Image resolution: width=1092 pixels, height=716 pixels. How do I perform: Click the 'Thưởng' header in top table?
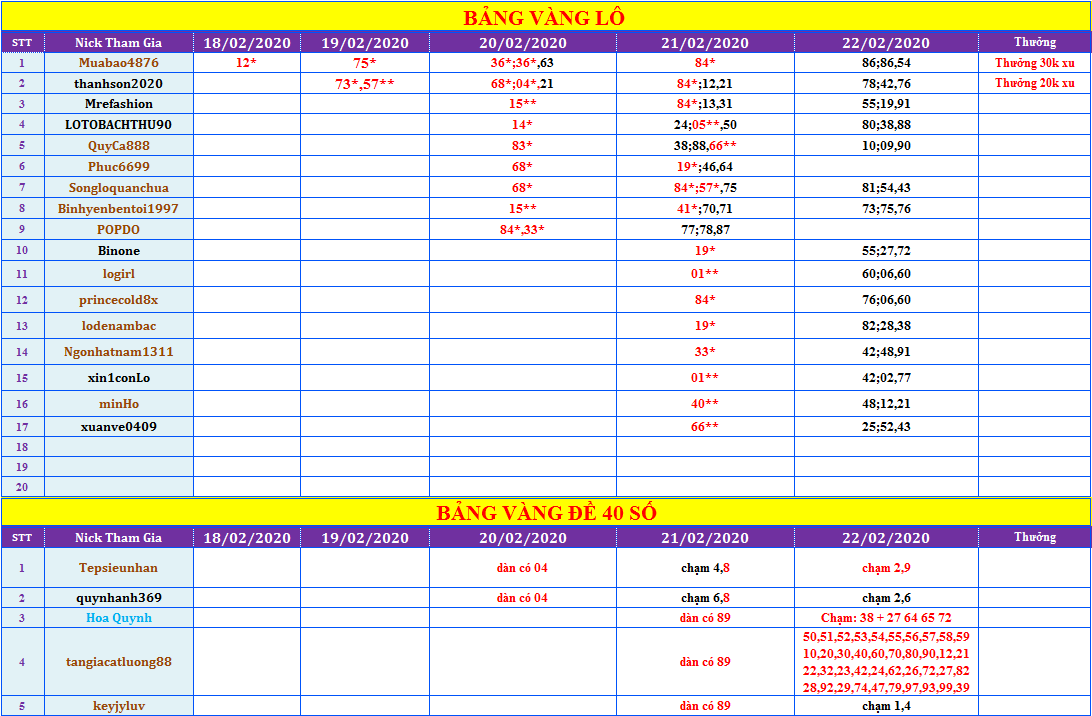point(1034,42)
